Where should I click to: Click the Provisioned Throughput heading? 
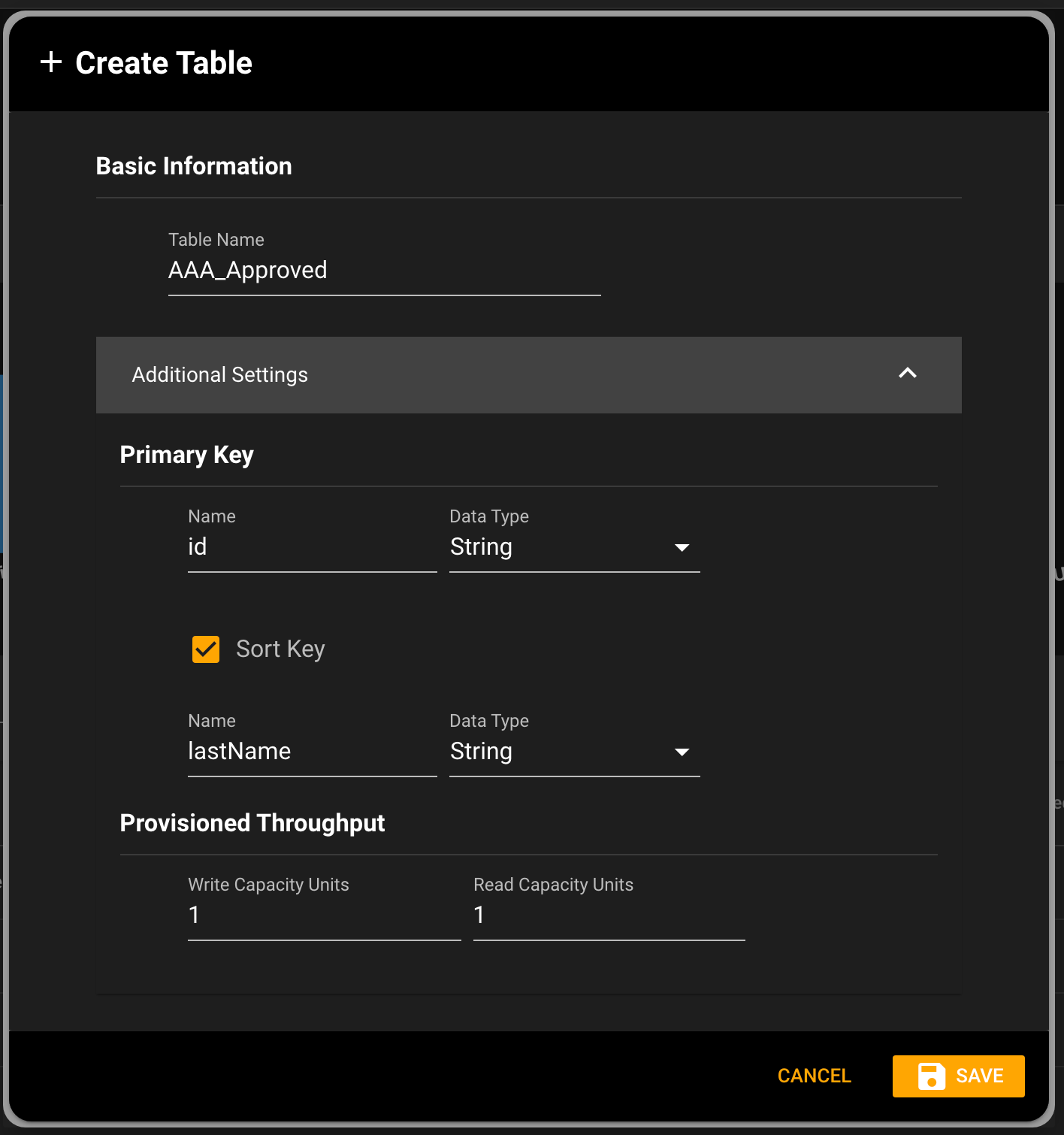pos(252,823)
